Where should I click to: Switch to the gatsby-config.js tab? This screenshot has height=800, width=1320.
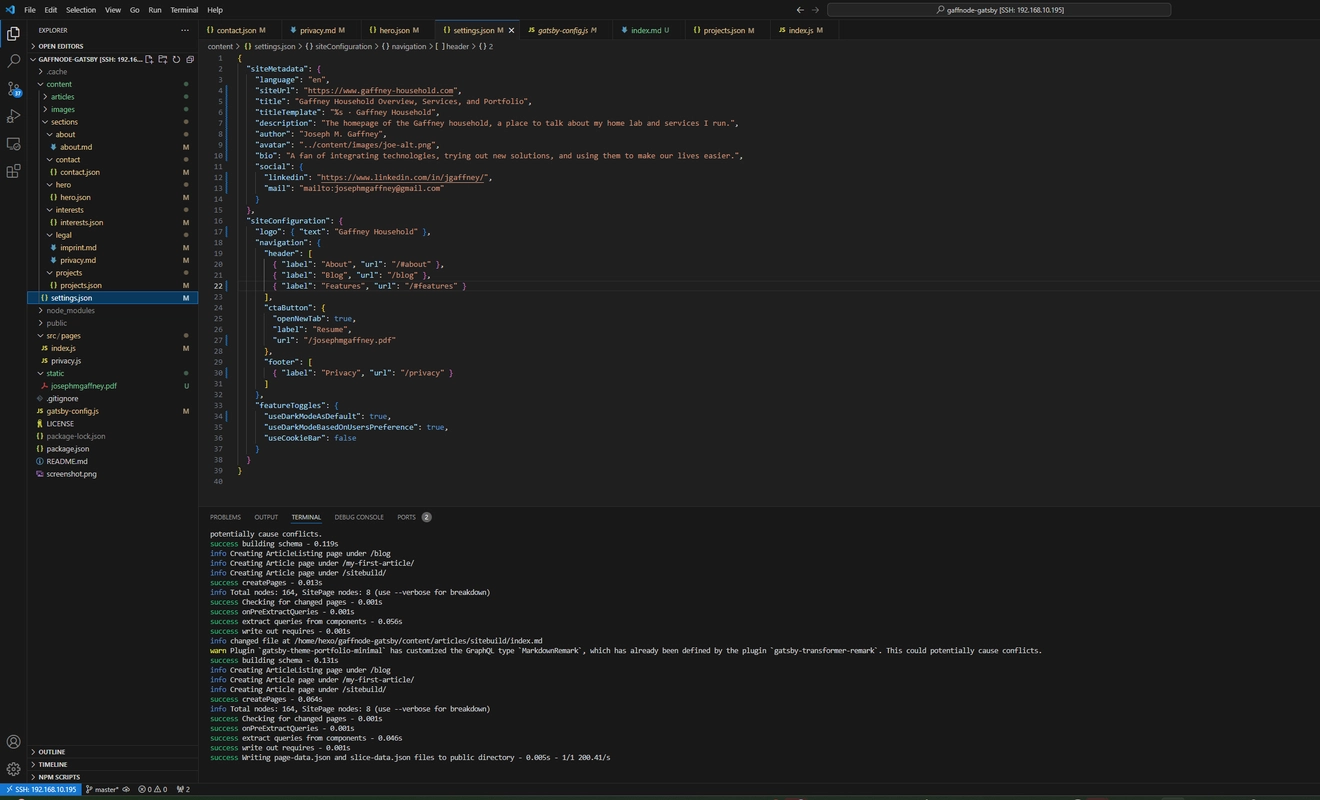pos(562,30)
